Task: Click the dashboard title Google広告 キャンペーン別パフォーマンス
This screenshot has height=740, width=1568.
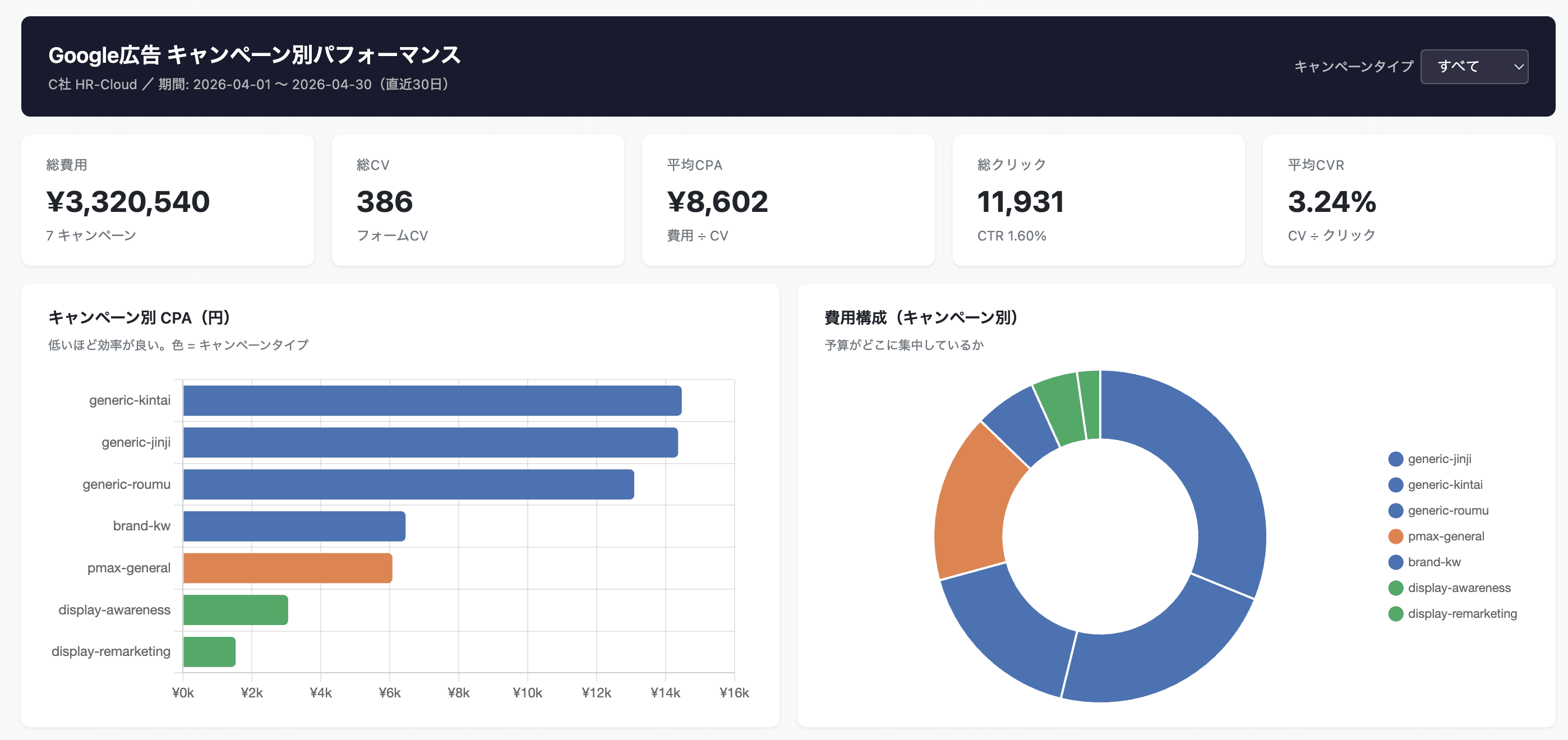Action: pyautogui.click(x=255, y=55)
